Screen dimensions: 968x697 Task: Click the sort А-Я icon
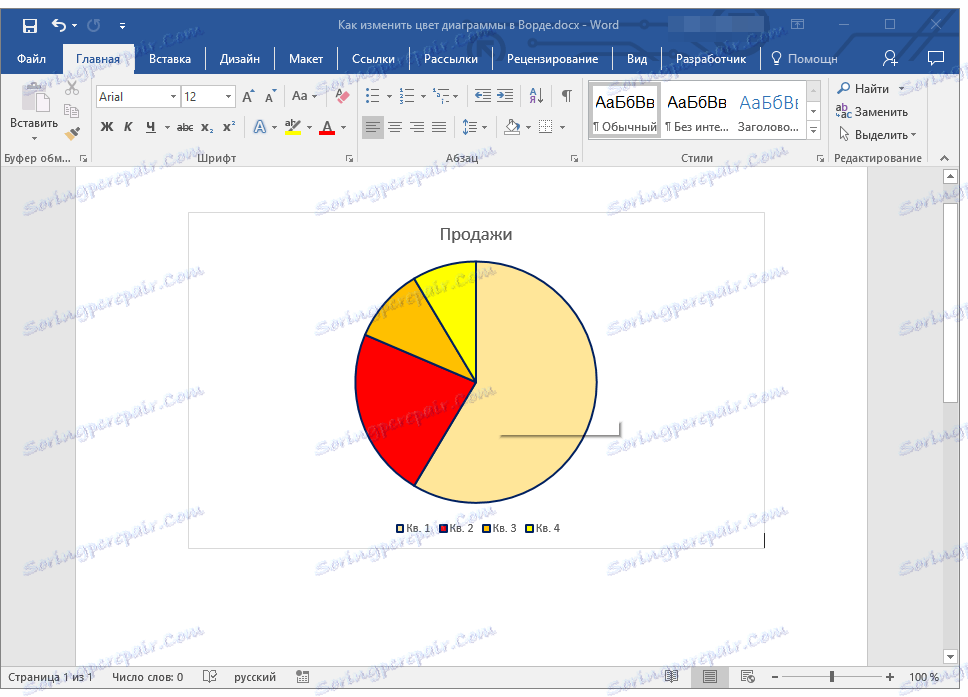pos(536,96)
